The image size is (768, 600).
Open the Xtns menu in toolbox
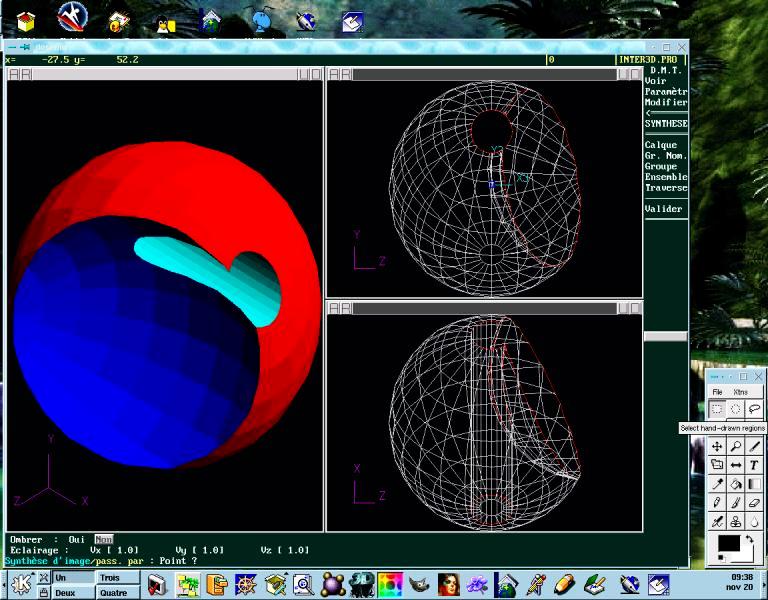point(740,392)
